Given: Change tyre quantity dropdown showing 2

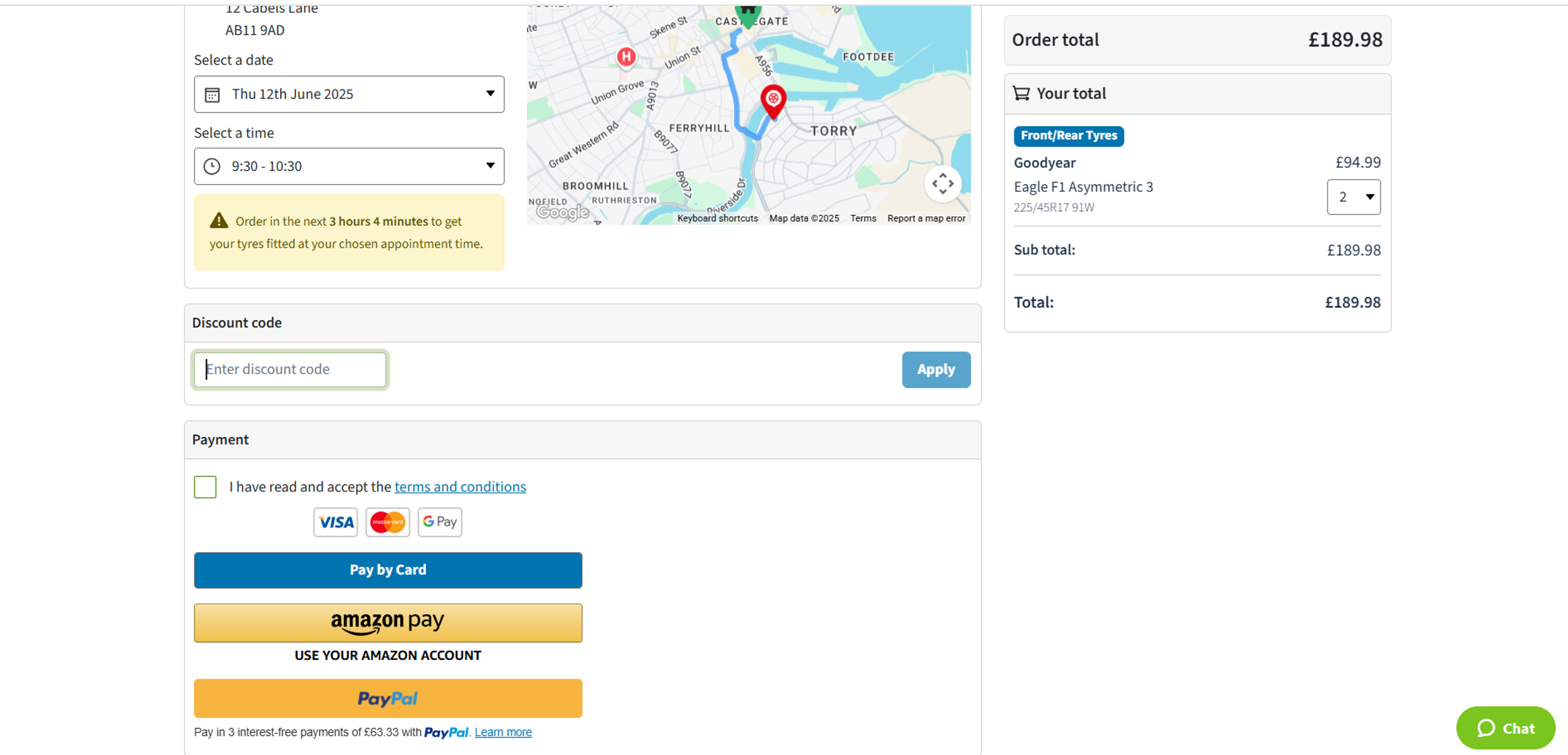Looking at the screenshot, I should click(1353, 197).
